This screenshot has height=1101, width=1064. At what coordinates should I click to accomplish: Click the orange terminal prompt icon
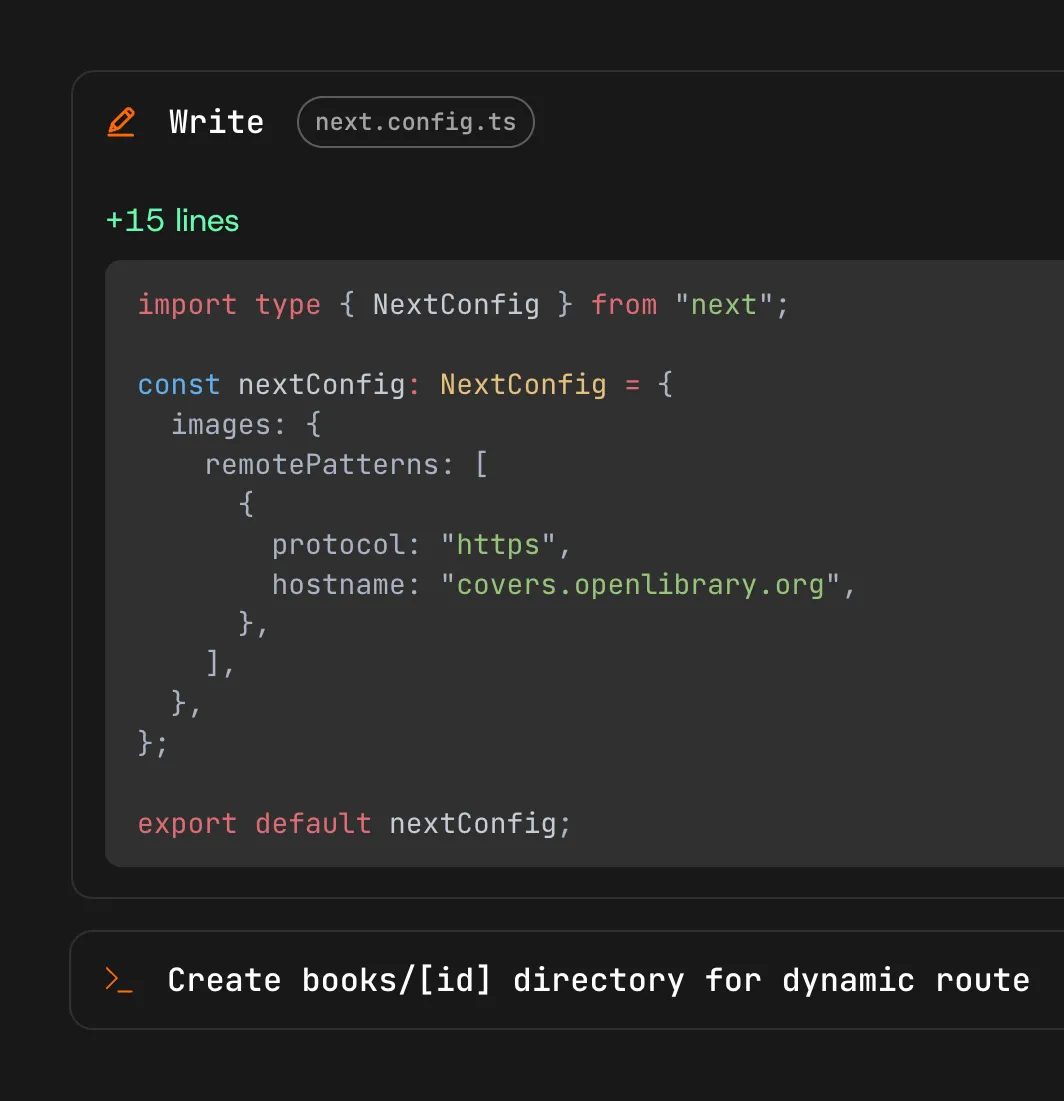tap(119, 980)
